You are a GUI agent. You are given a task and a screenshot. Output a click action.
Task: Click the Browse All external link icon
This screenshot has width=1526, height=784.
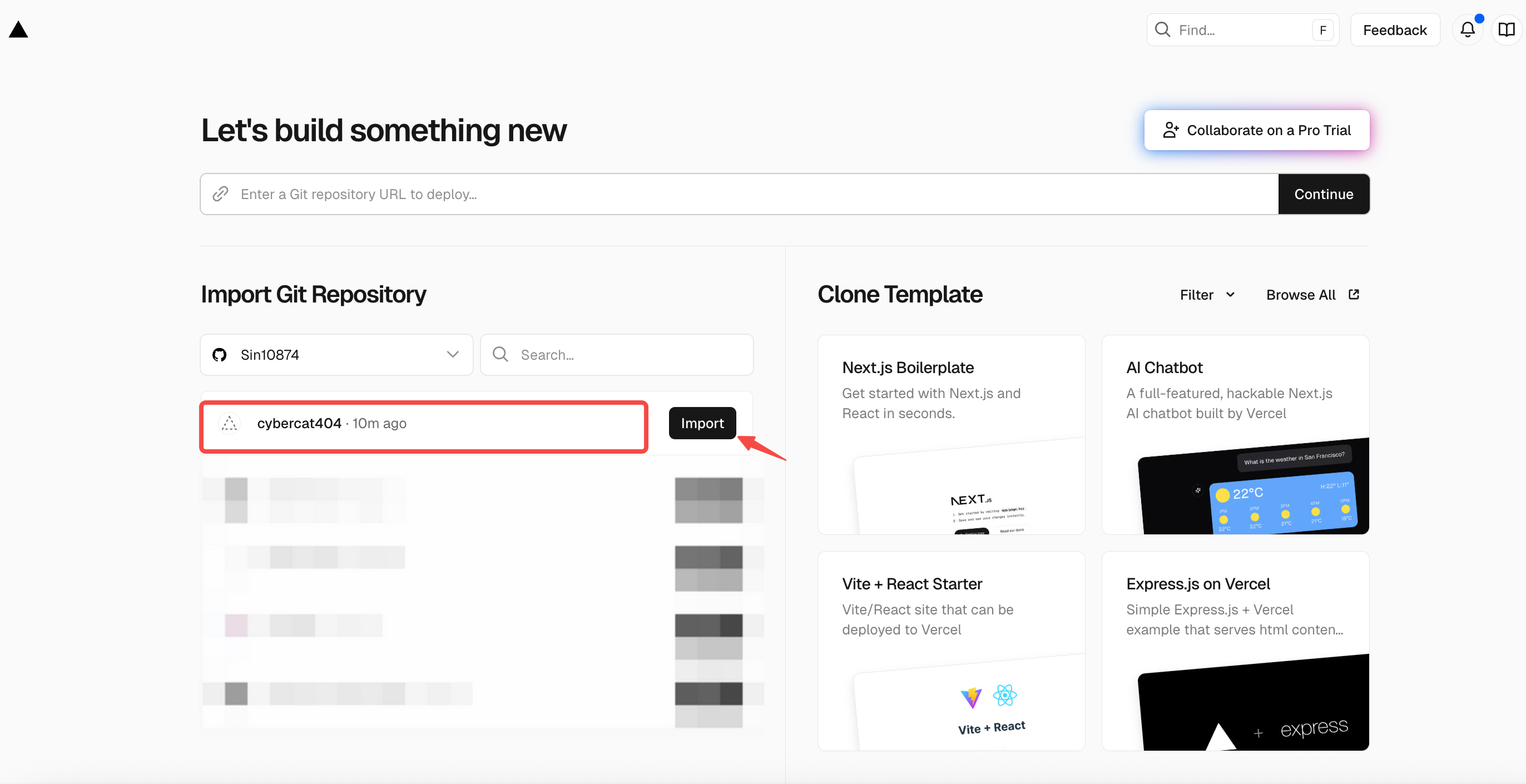[1354, 294]
